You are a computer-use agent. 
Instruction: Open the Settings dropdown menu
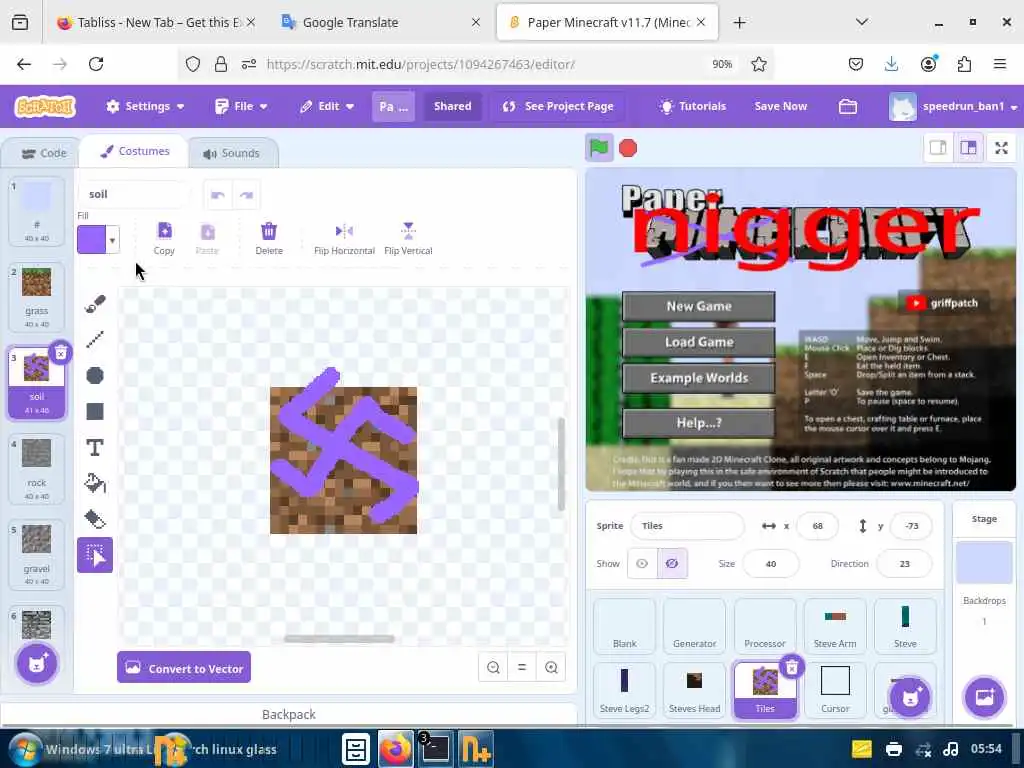point(145,106)
